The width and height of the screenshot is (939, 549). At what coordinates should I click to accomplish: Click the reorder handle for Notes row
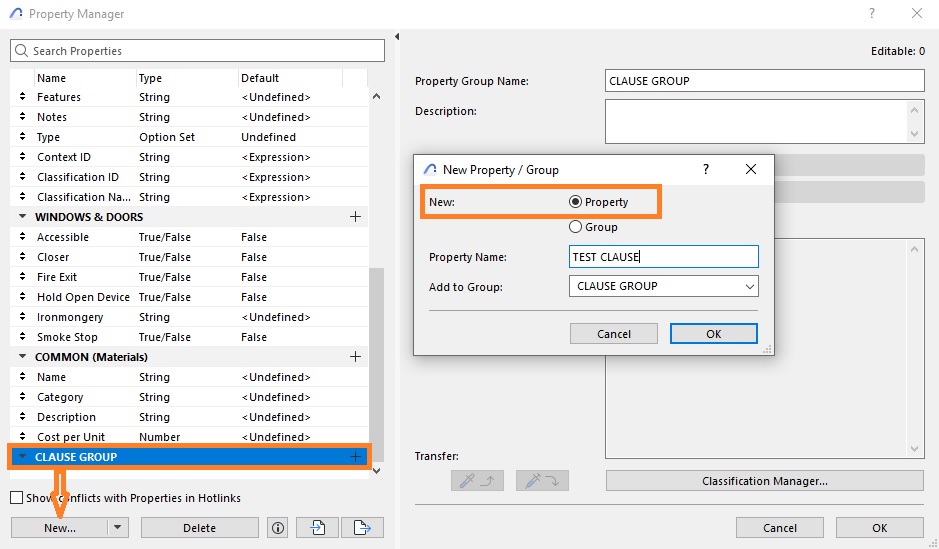click(x=22, y=117)
